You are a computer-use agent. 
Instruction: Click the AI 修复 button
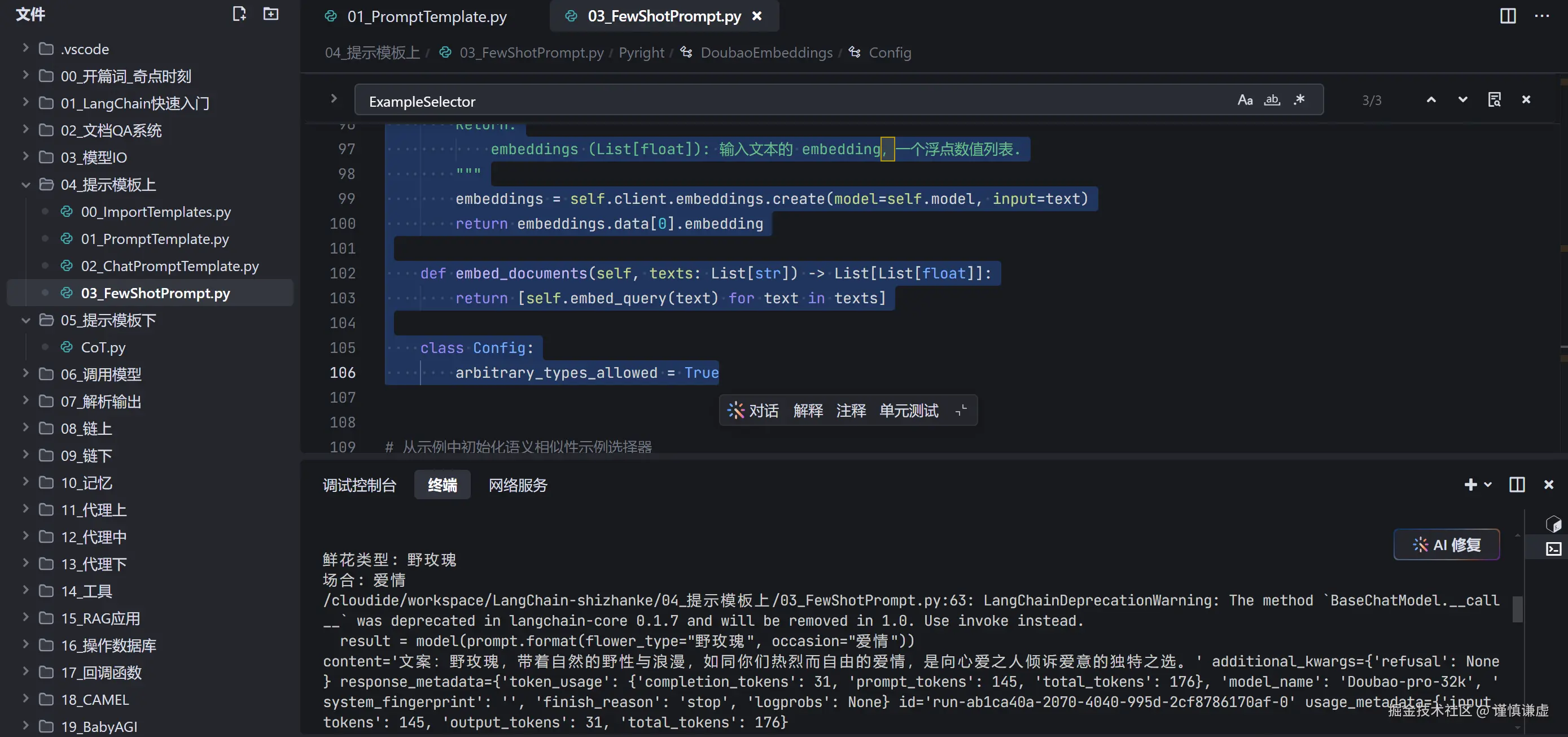click(1446, 544)
